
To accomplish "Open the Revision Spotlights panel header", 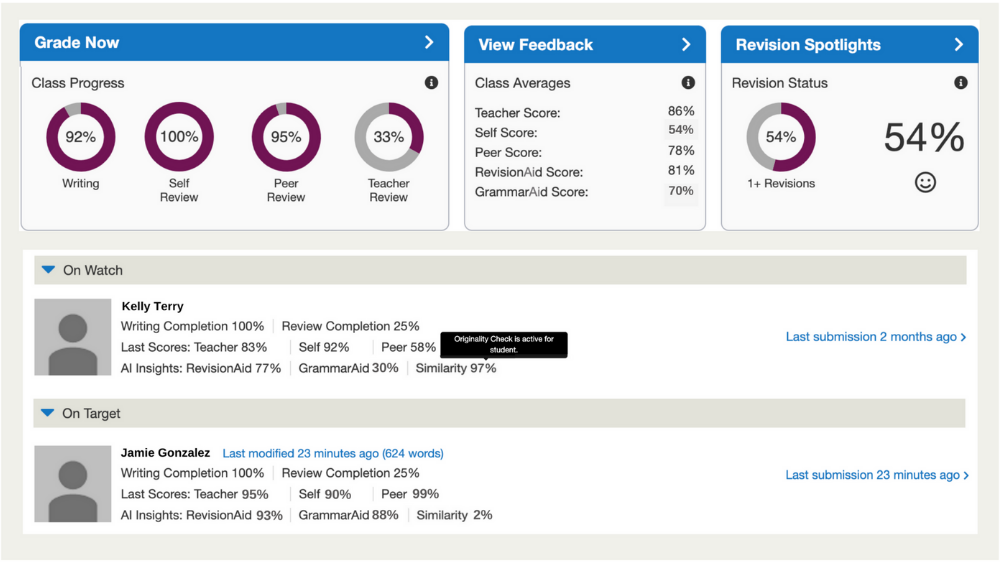I will coord(849,45).
